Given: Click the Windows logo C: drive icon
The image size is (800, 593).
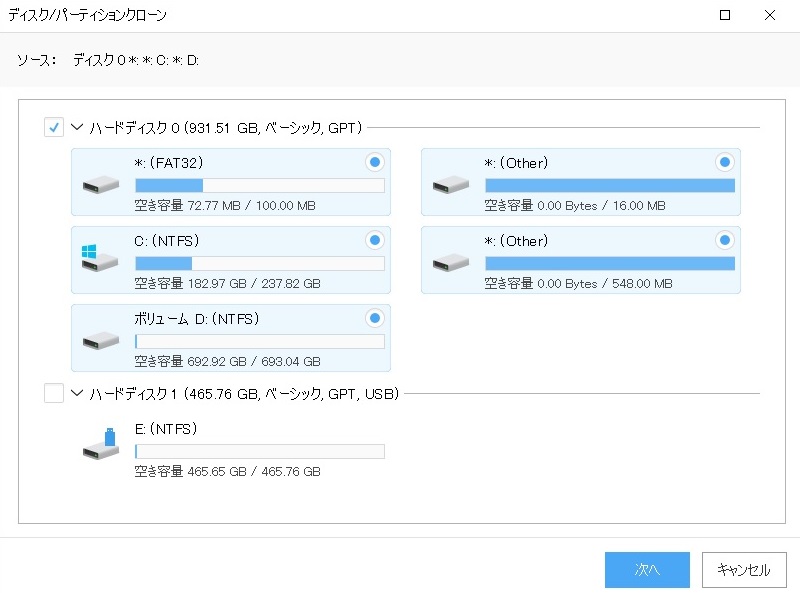Looking at the screenshot, I should pyautogui.click(x=100, y=262).
